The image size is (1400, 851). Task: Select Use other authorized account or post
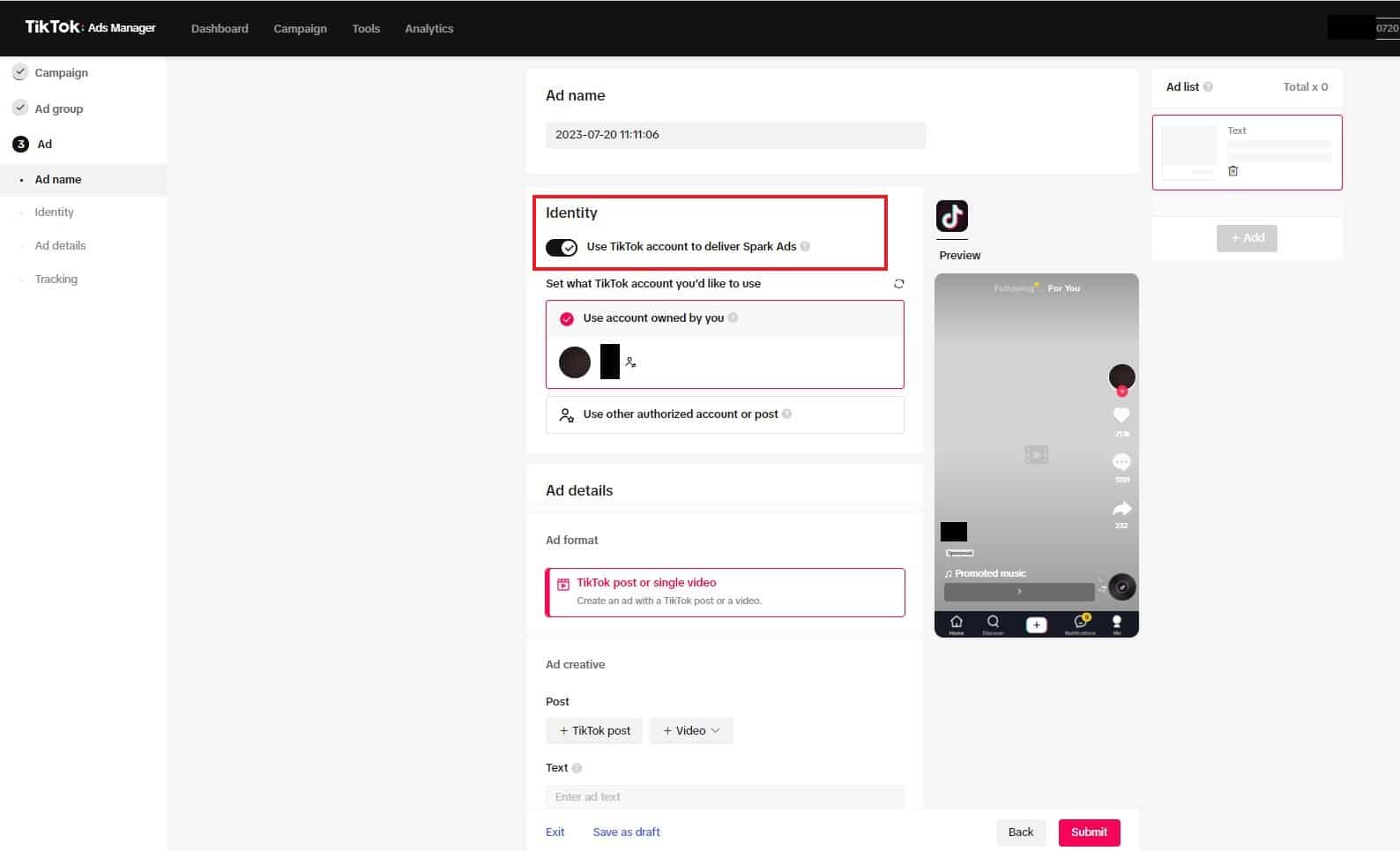click(725, 414)
